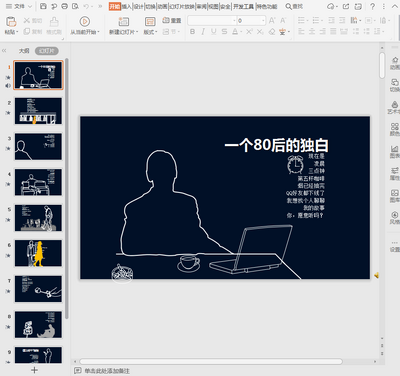Open Print Preview from quick access bar
The height and width of the screenshot is (376, 400).
coord(75,6)
